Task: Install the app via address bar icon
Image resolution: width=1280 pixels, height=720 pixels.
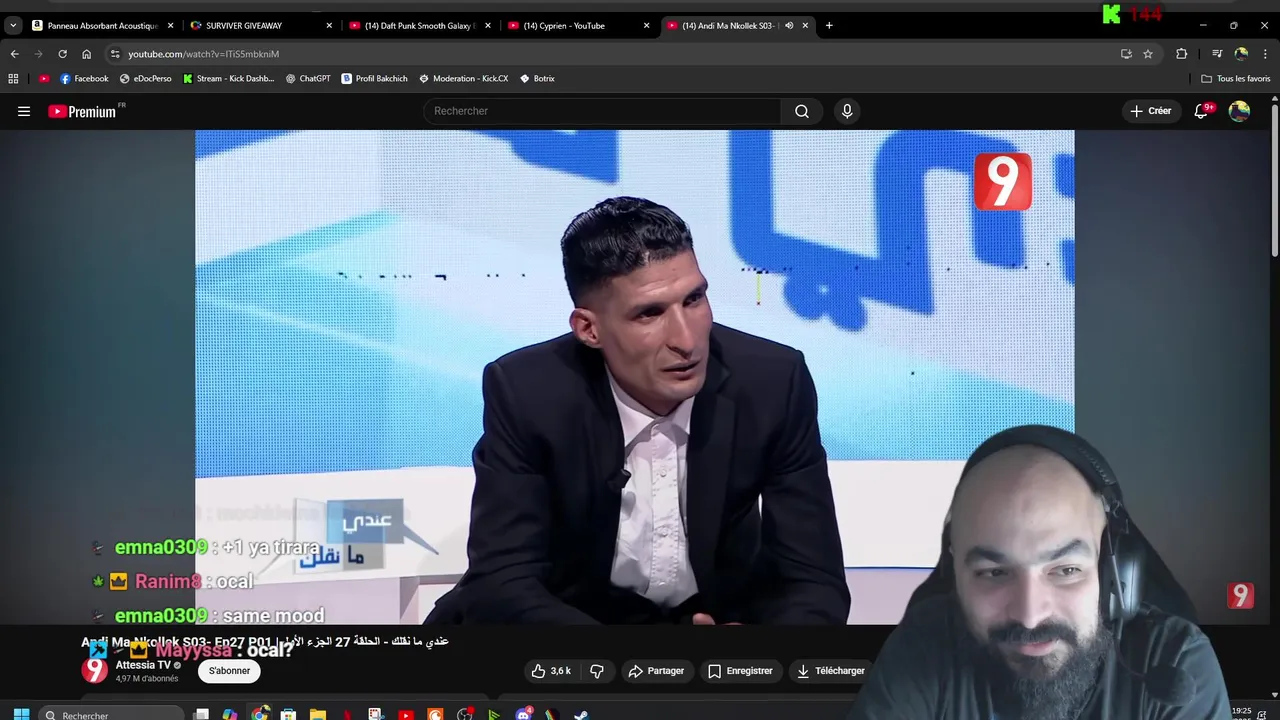Action: [1126, 54]
